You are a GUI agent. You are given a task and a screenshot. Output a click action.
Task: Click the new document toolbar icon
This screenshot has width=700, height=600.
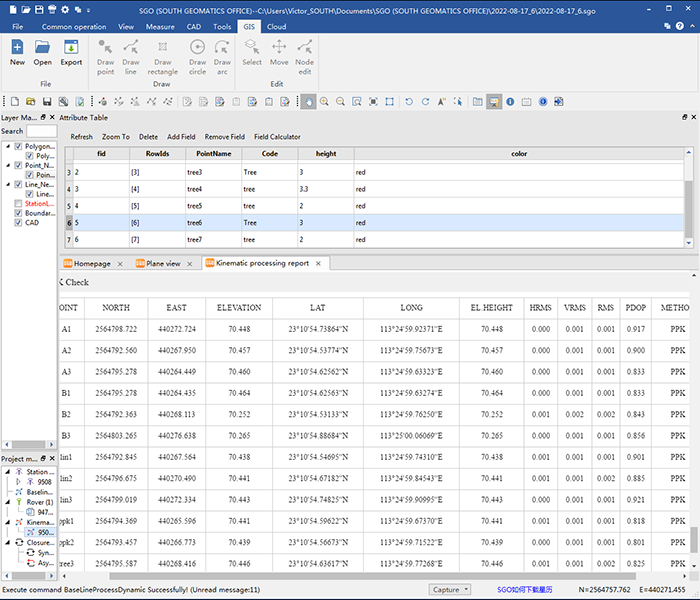pyautogui.click(x=15, y=102)
